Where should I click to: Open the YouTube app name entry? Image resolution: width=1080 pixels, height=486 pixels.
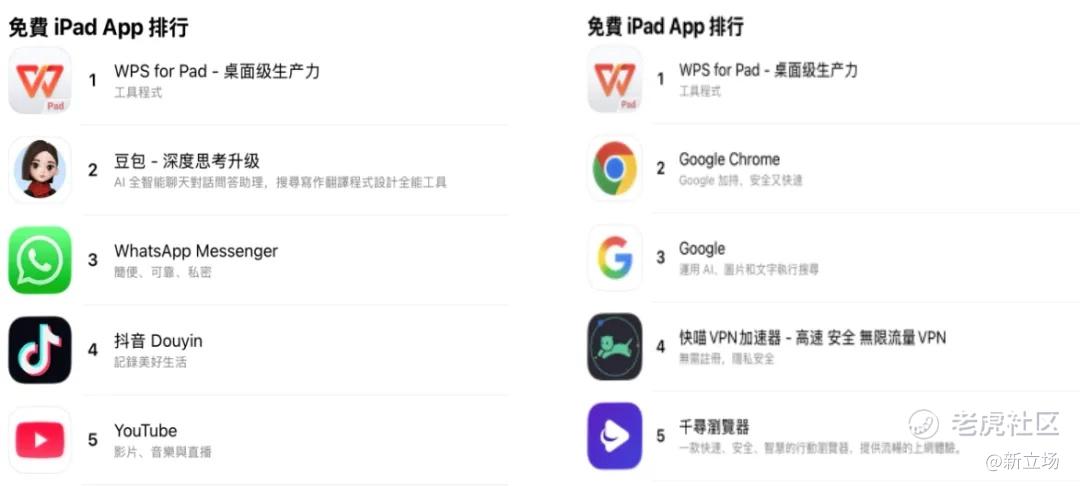tap(145, 431)
